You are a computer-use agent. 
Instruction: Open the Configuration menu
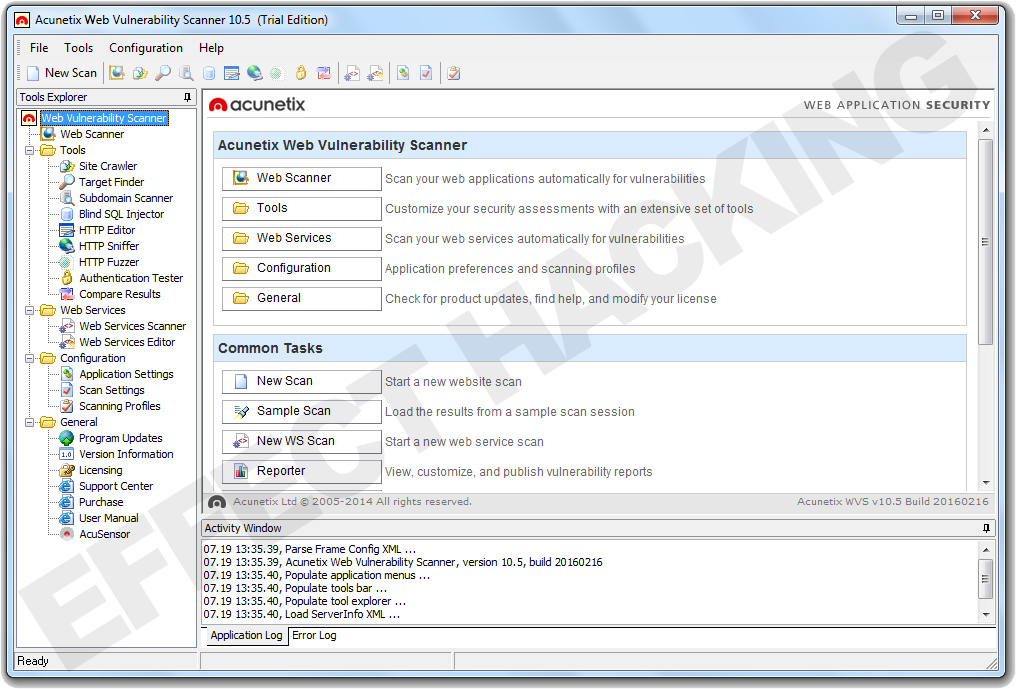pyautogui.click(x=145, y=47)
